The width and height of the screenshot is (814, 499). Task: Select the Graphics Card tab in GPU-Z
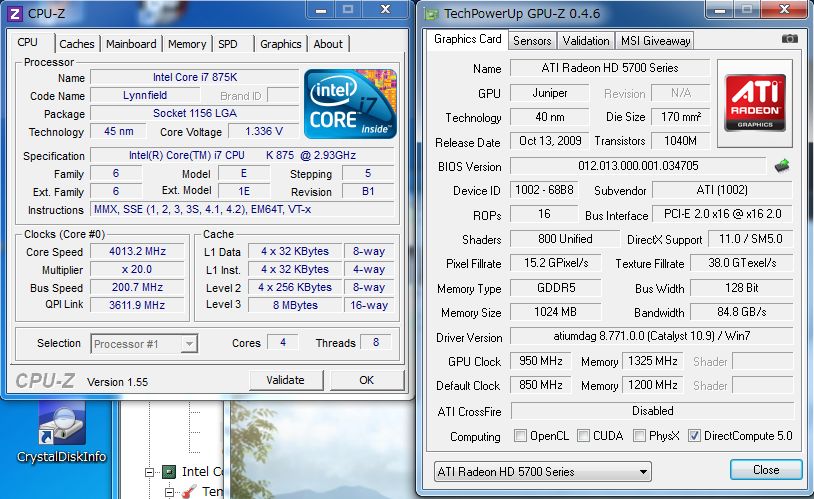pos(467,39)
